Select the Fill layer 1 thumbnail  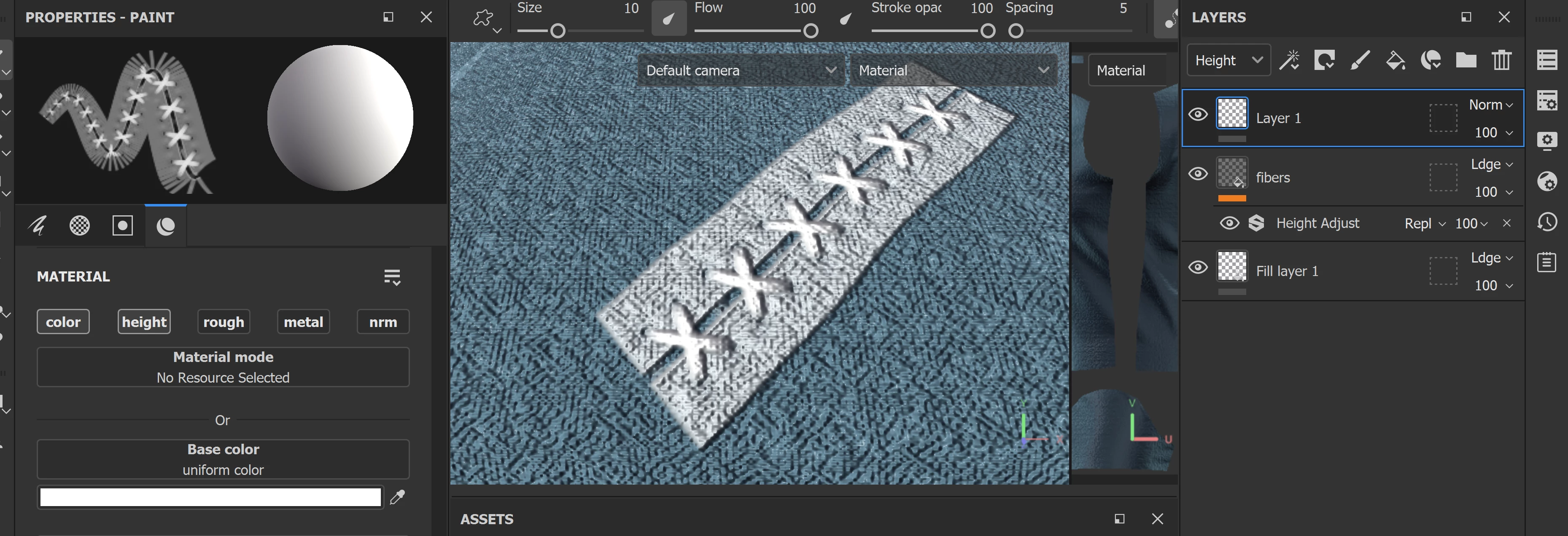[x=1231, y=266]
